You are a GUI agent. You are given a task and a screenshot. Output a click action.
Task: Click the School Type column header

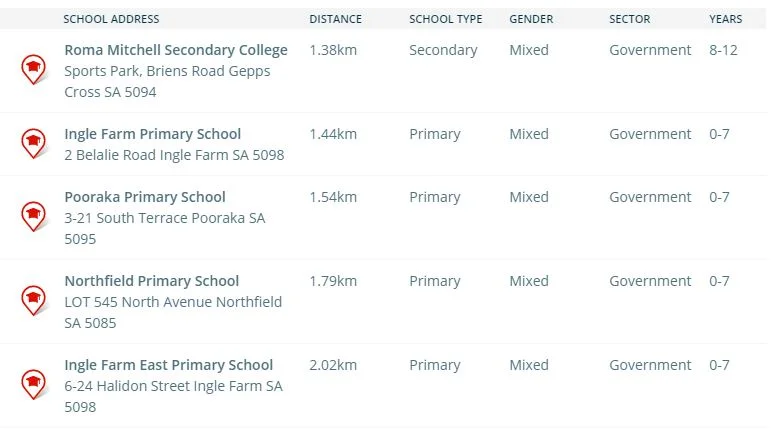[x=445, y=19]
